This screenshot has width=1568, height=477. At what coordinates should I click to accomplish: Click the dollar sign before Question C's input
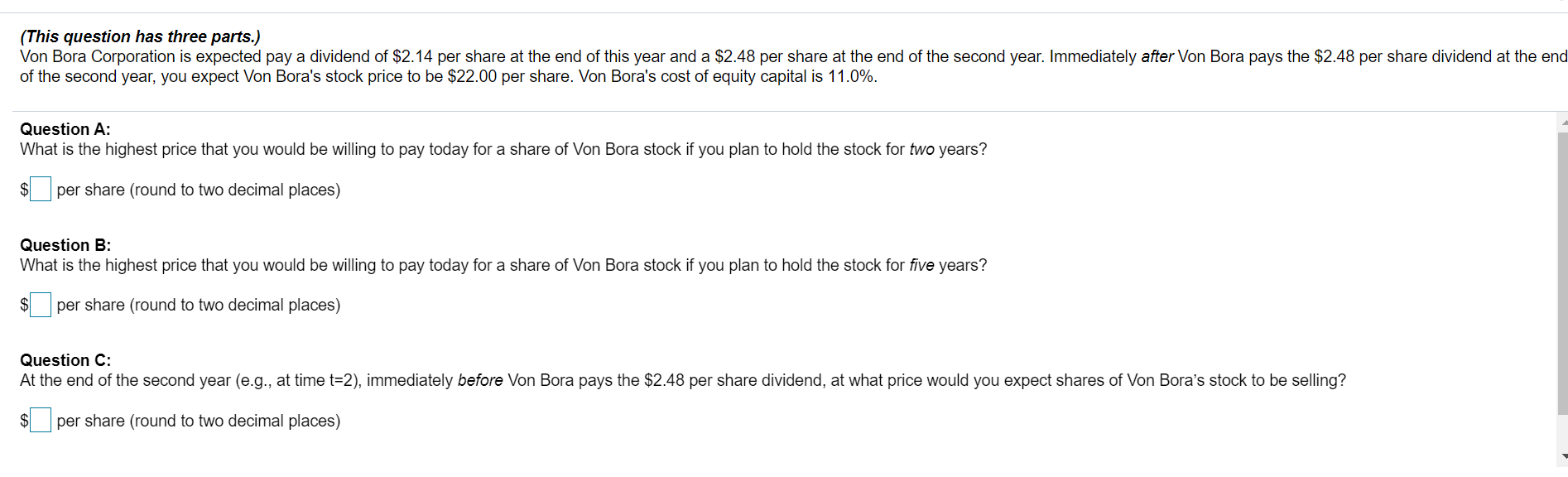(24, 420)
